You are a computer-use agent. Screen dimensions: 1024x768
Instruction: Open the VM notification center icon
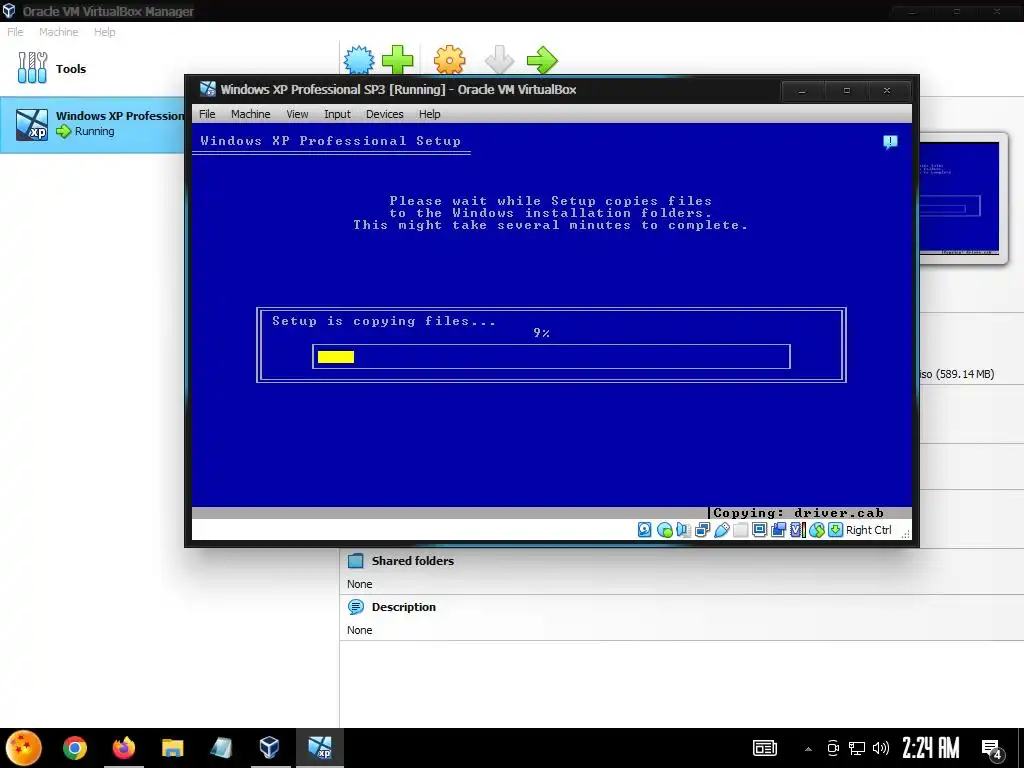point(890,142)
